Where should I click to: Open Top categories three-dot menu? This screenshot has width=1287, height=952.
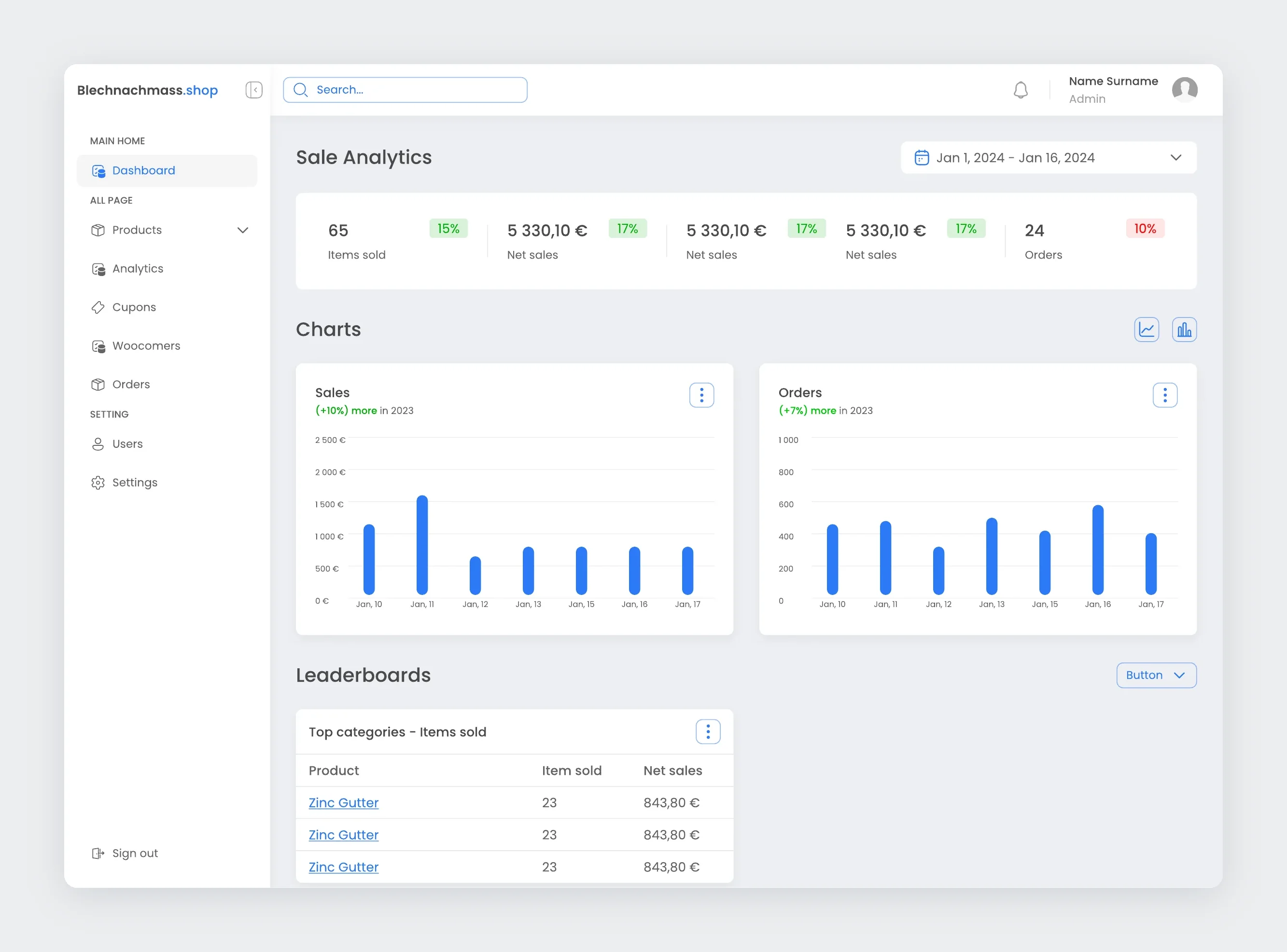pyautogui.click(x=708, y=732)
